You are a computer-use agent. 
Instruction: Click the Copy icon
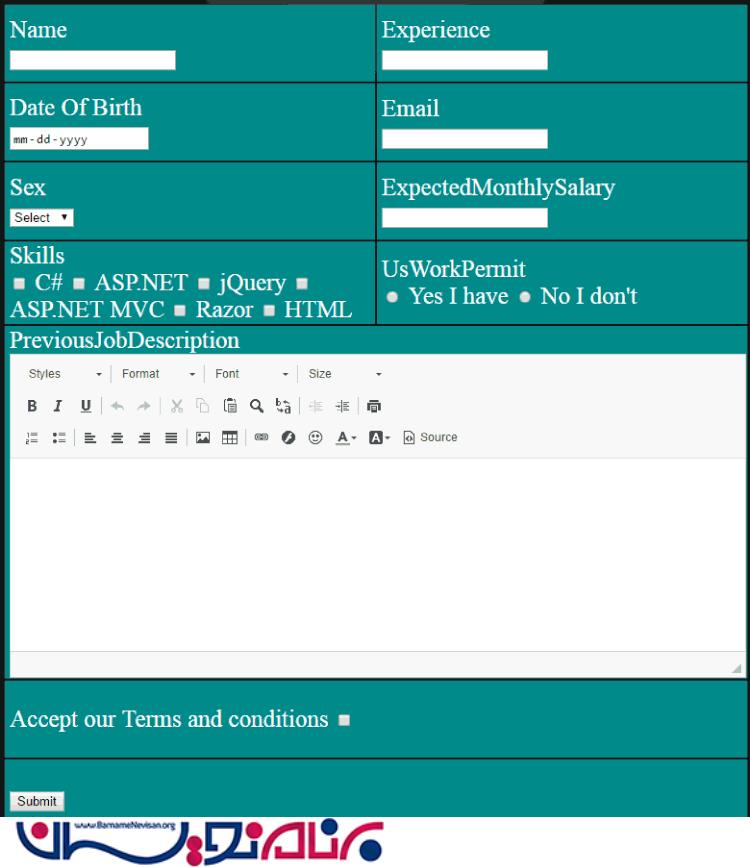(202, 406)
